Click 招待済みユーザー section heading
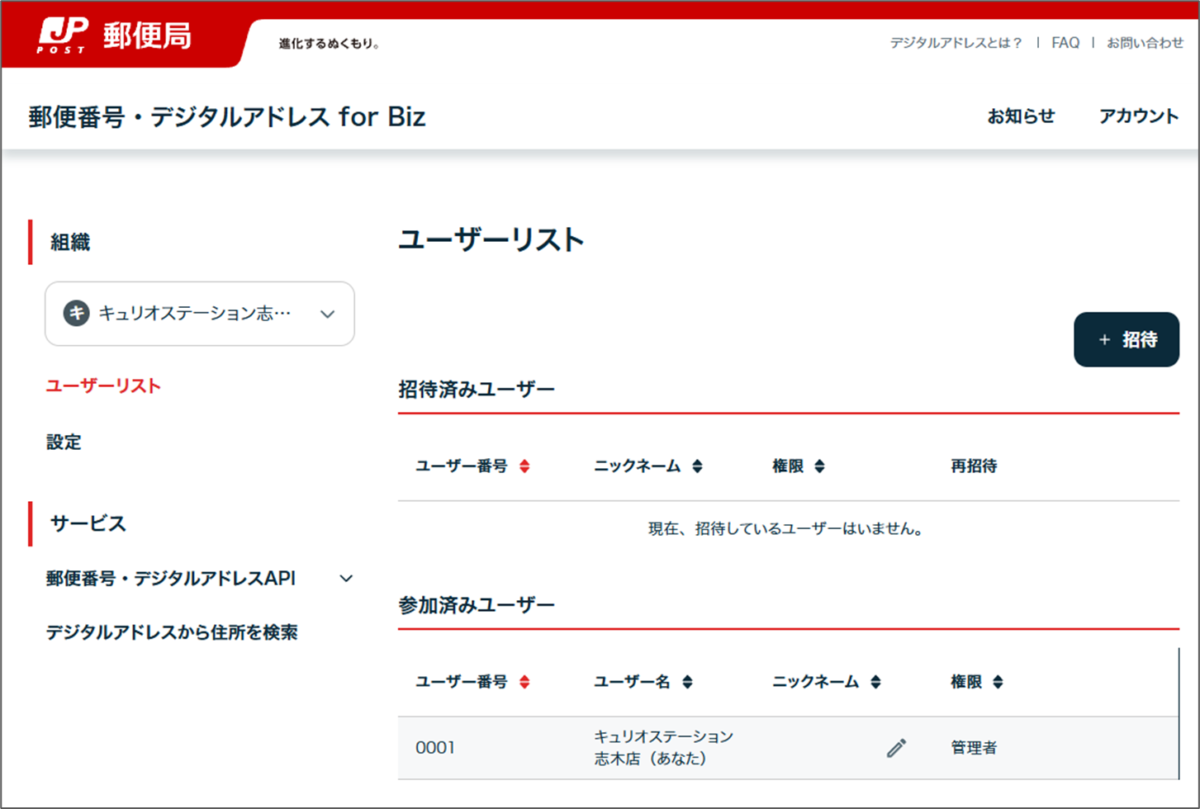The image size is (1200, 809). coord(476,389)
